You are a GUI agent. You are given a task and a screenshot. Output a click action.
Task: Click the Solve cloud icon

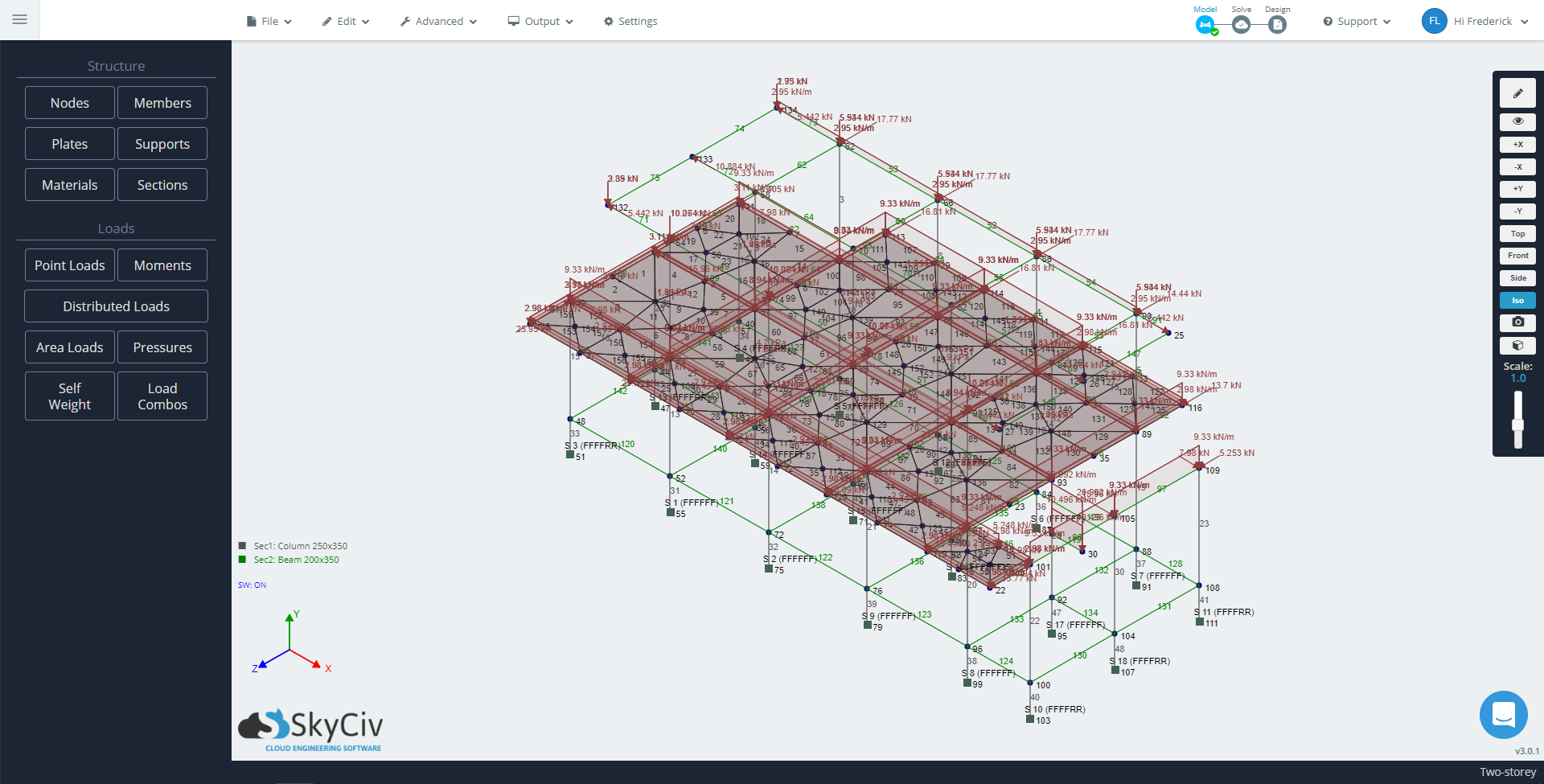pyautogui.click(x=1241, y=25)
